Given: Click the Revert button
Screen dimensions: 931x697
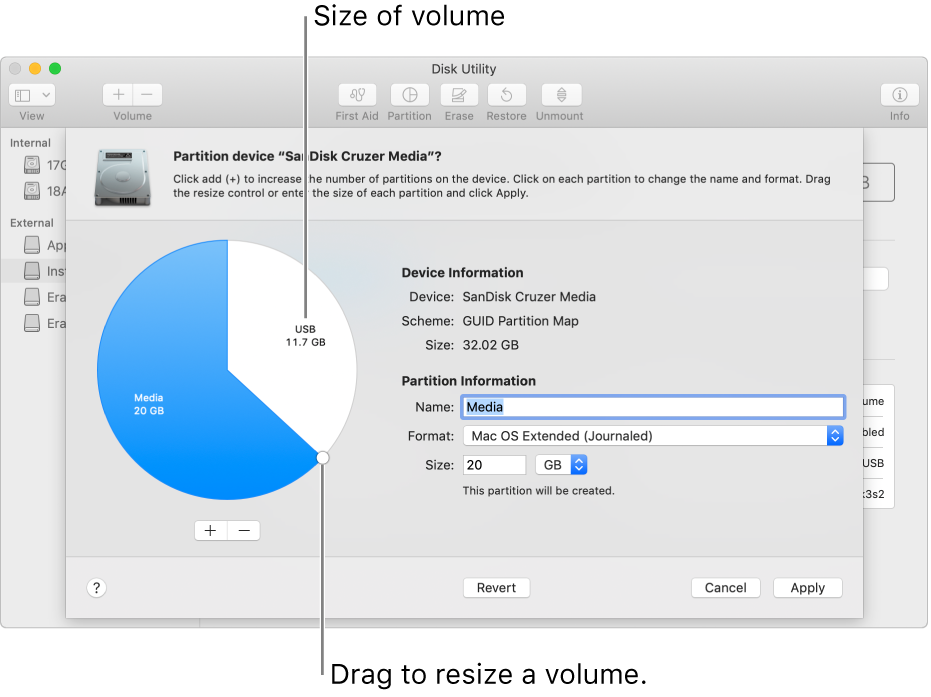Looking at the screenshot, I should pos(496,588).
